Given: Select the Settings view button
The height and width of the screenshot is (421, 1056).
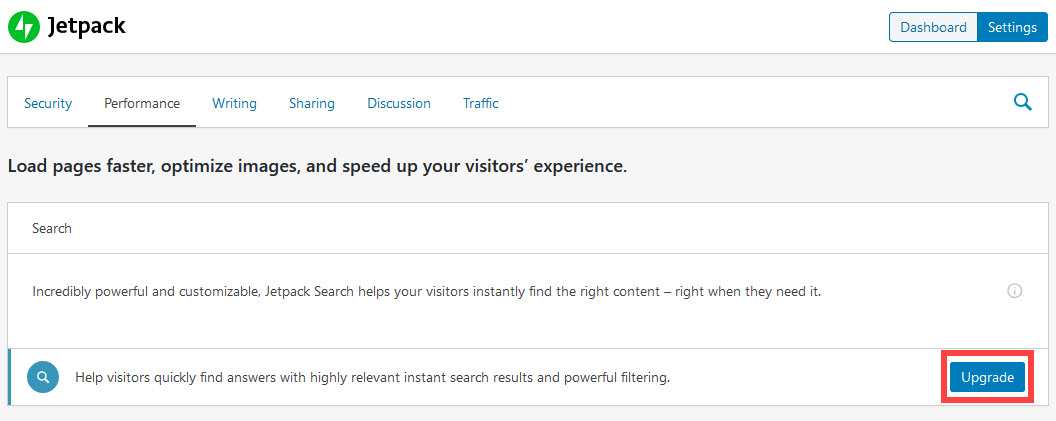Looking at the screenshot, I should click(1012, 27).
